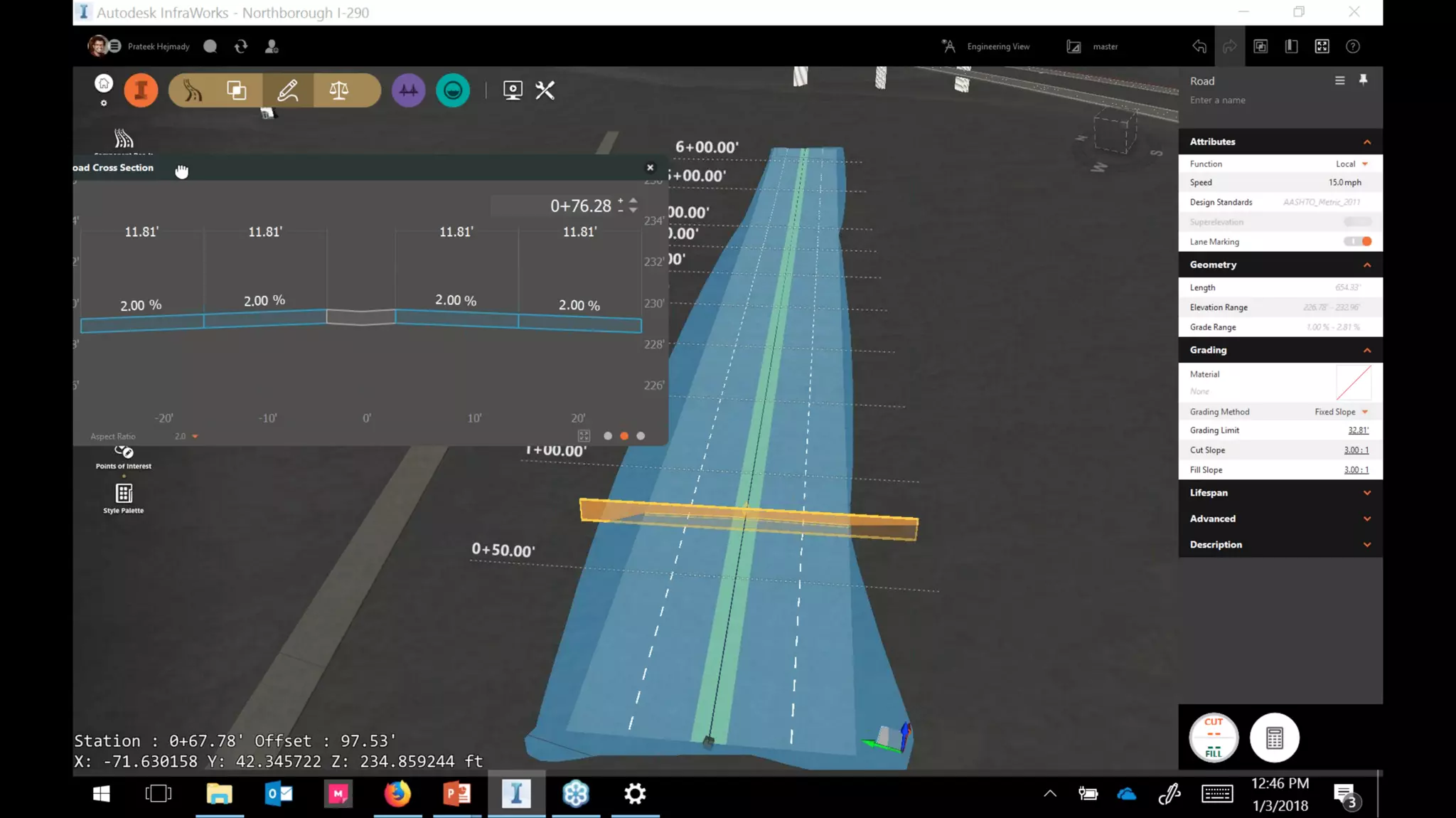Viewport: 1456px width, 818px height.
Task: Click fit-to-view icon in cross section
Action: point(584,435)
